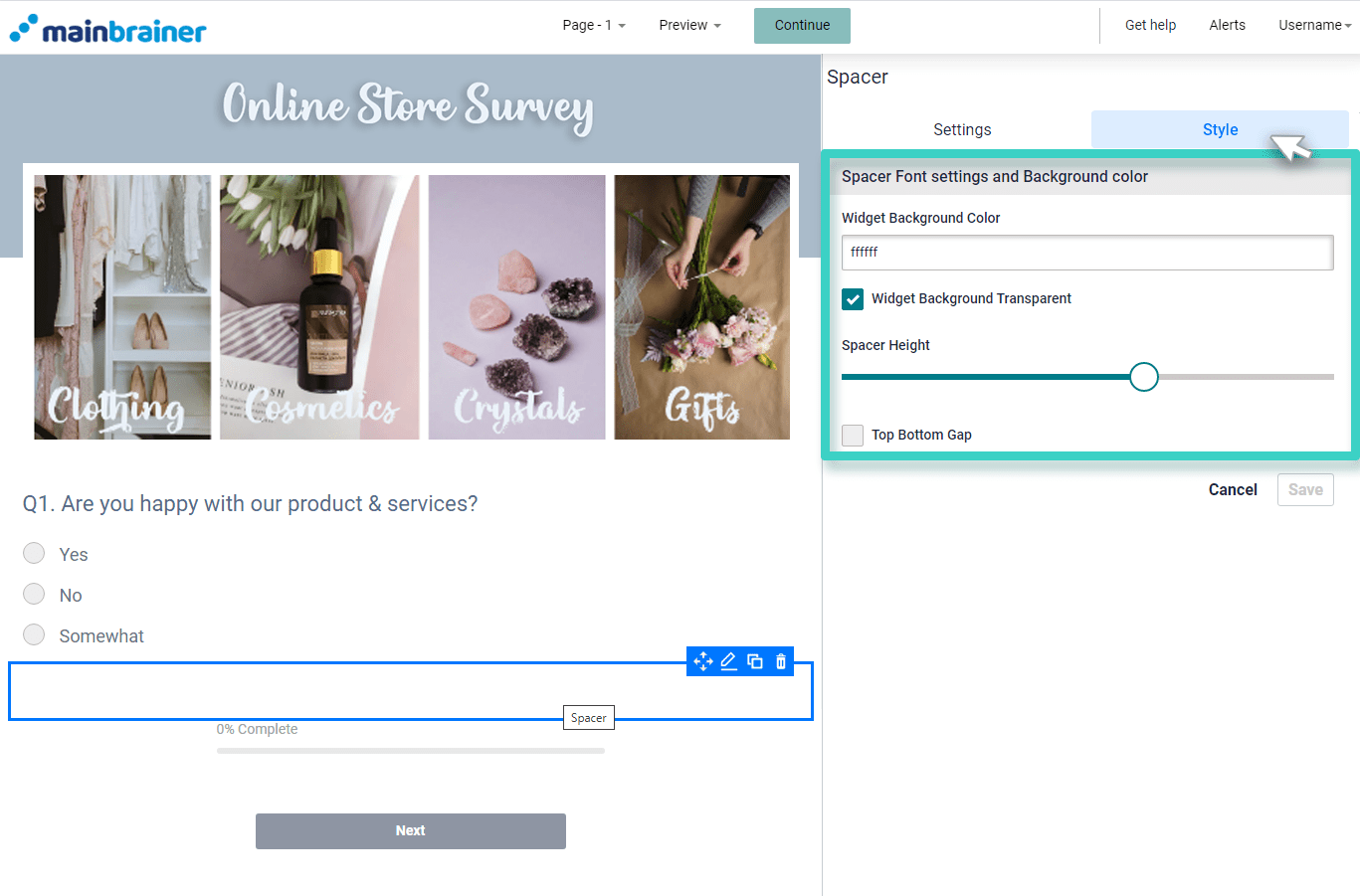Click Get help in the header
1360x896 pixels.
coord(1150,25)
